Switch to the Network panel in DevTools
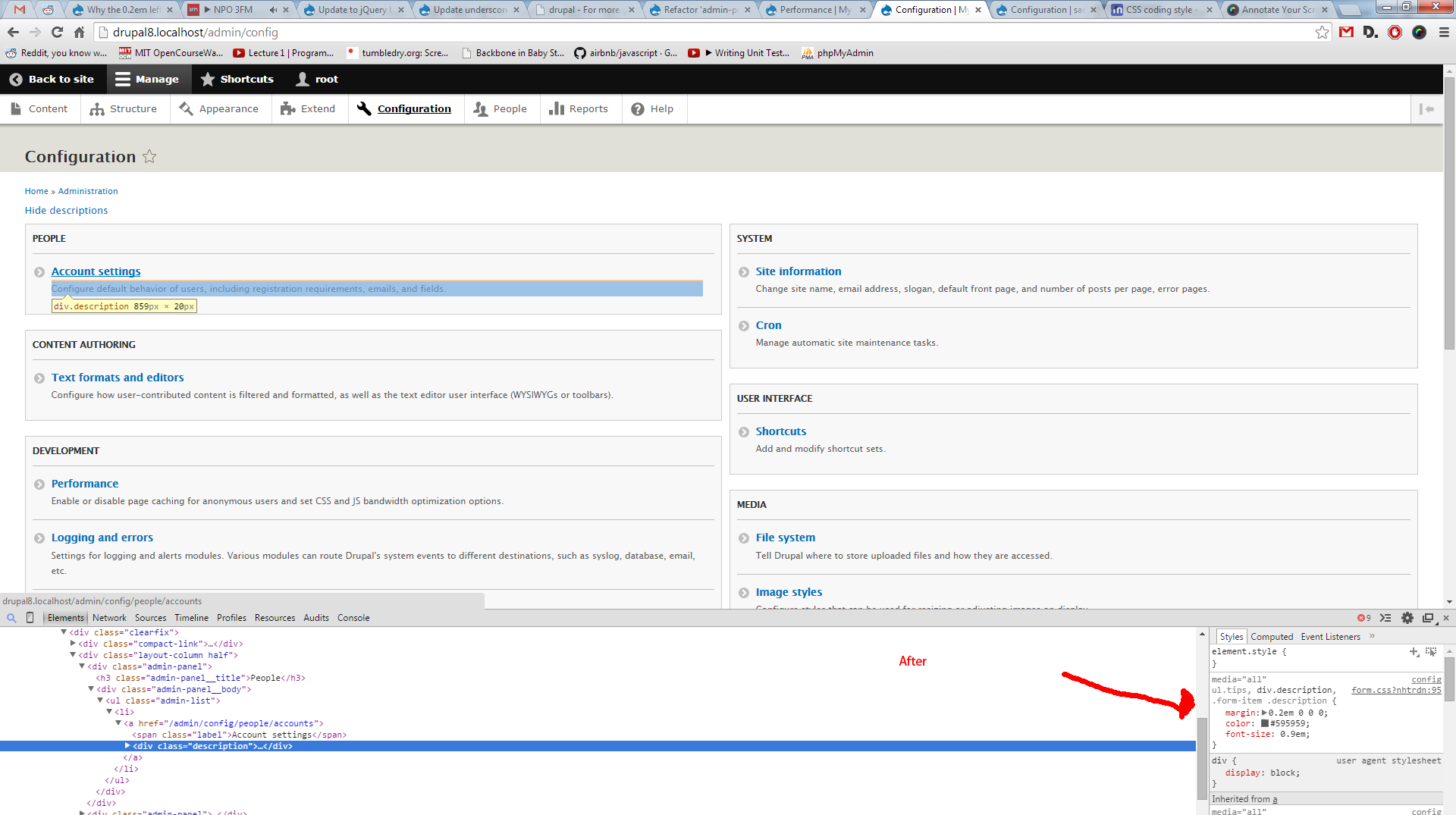The width and height of the screenshot is (1456, 815). click(x=109, y=618)
